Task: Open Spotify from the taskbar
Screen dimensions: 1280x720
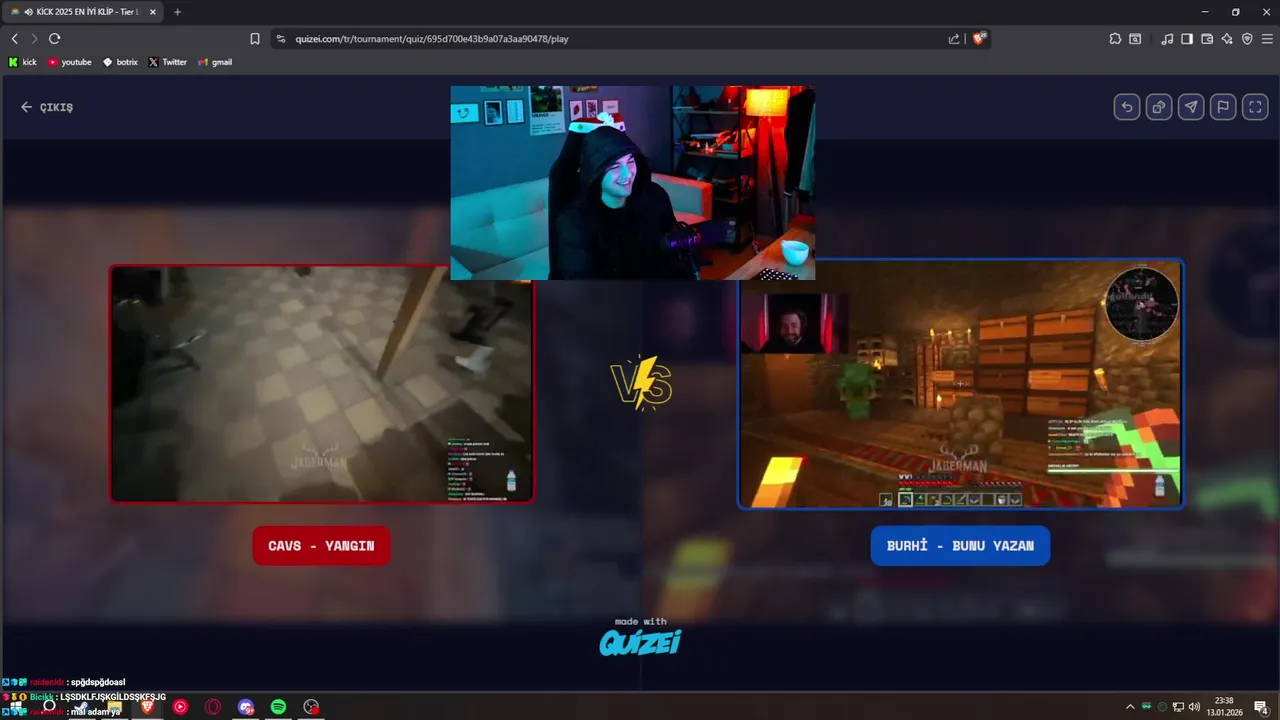Action: (278, 707)
